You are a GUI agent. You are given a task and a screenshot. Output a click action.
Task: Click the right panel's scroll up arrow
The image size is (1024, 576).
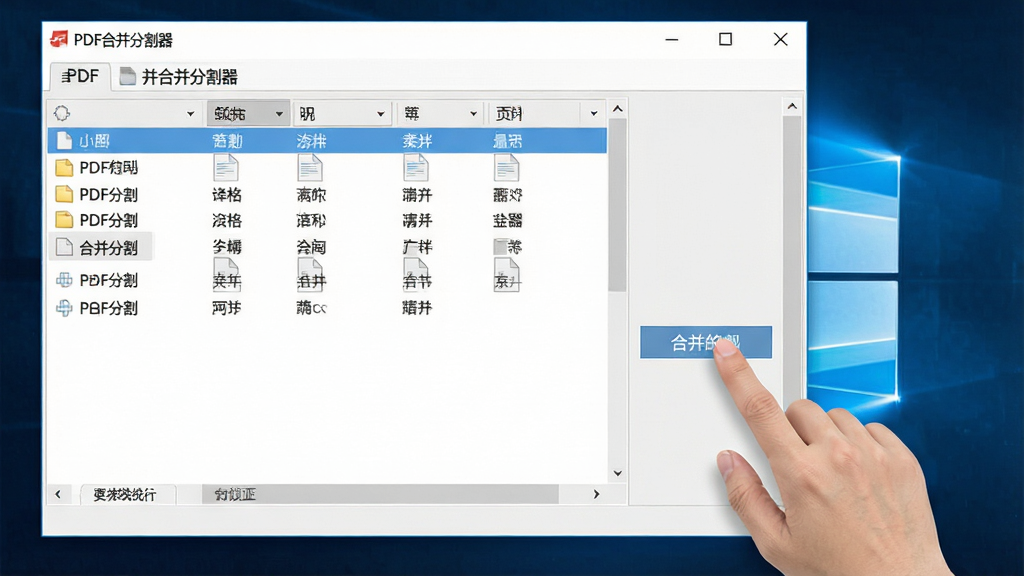click(x=792, y=106)
